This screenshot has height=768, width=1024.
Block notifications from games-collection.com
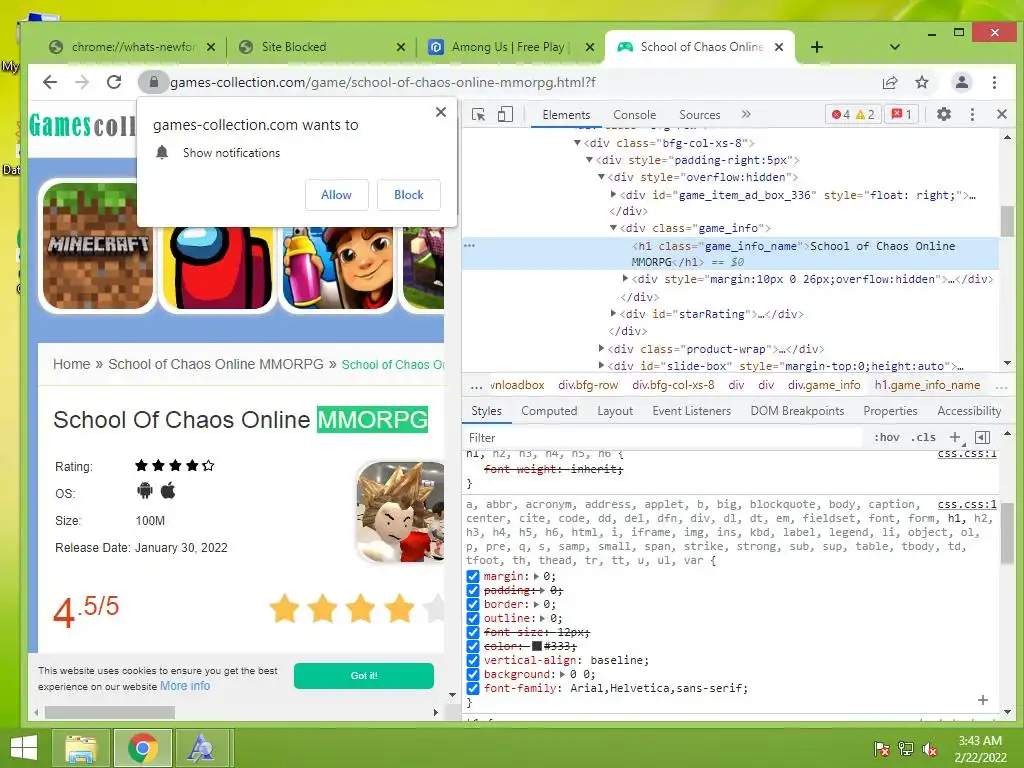click(x=409, y=195)
